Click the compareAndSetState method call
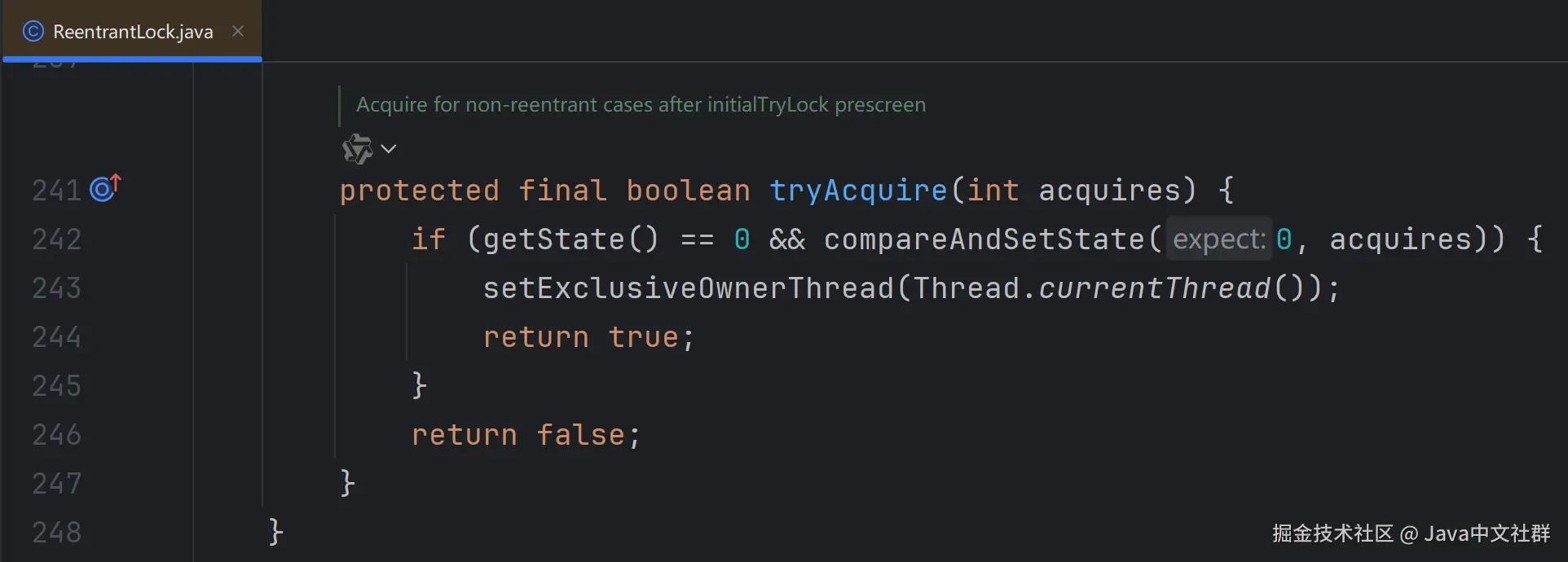1568x562 pixels. click(984, 239)
